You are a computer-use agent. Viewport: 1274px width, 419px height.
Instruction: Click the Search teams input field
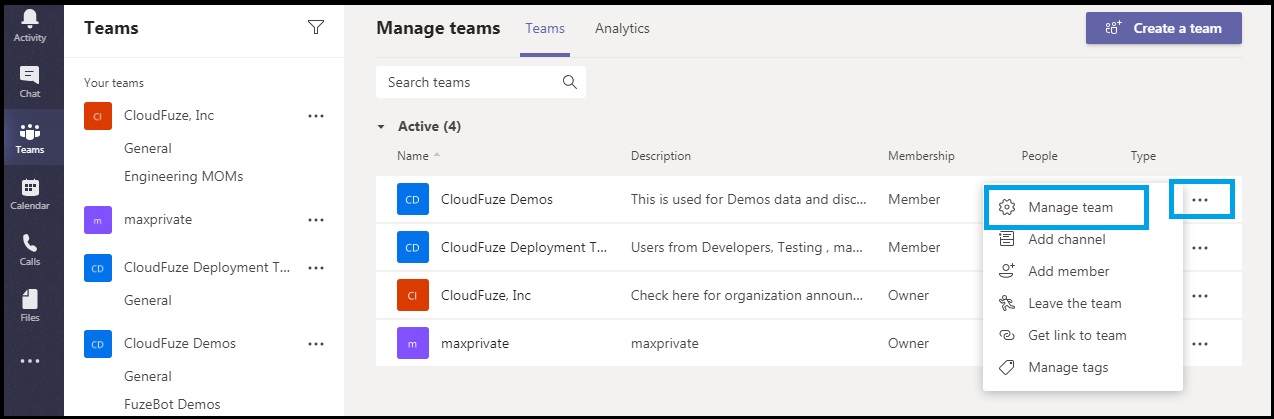(480, 82)
